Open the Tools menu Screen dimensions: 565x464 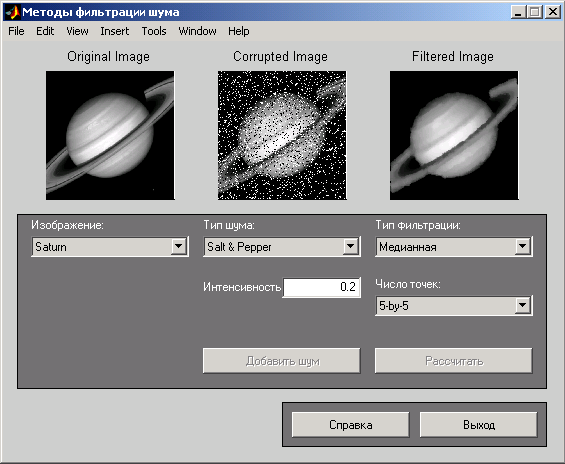coord(154,31)
